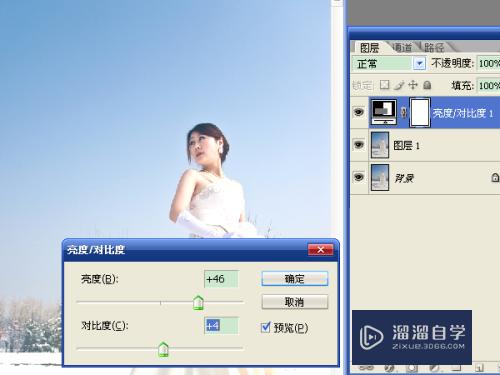Click the create new layer icon
Screen dimensions: 500x375
pos(479,368)
